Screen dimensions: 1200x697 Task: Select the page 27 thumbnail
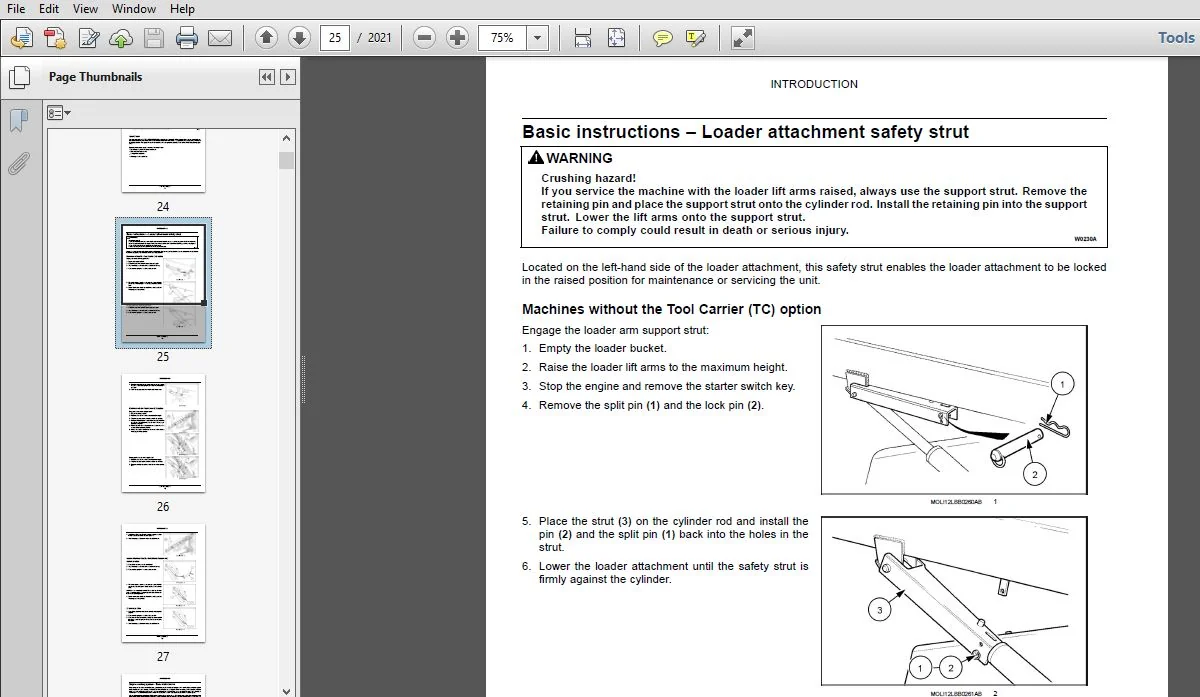coord(163,583)
